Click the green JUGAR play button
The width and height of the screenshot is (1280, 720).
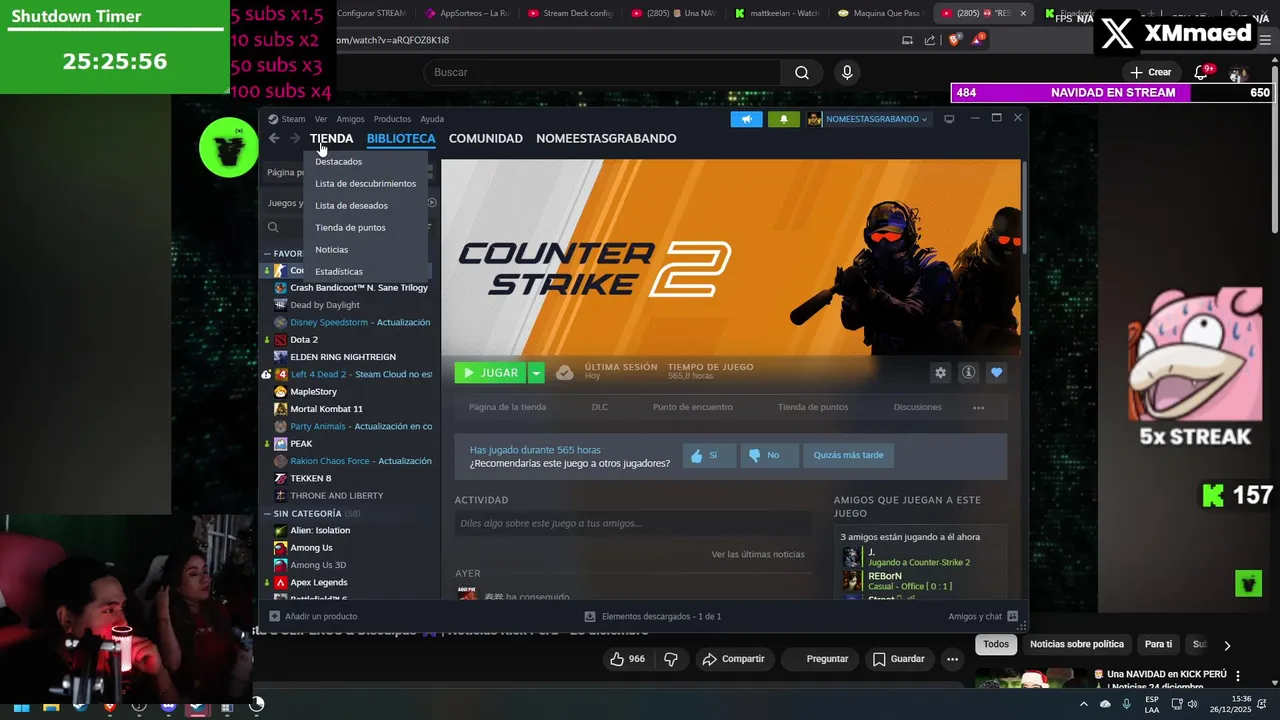coord(490,373)
